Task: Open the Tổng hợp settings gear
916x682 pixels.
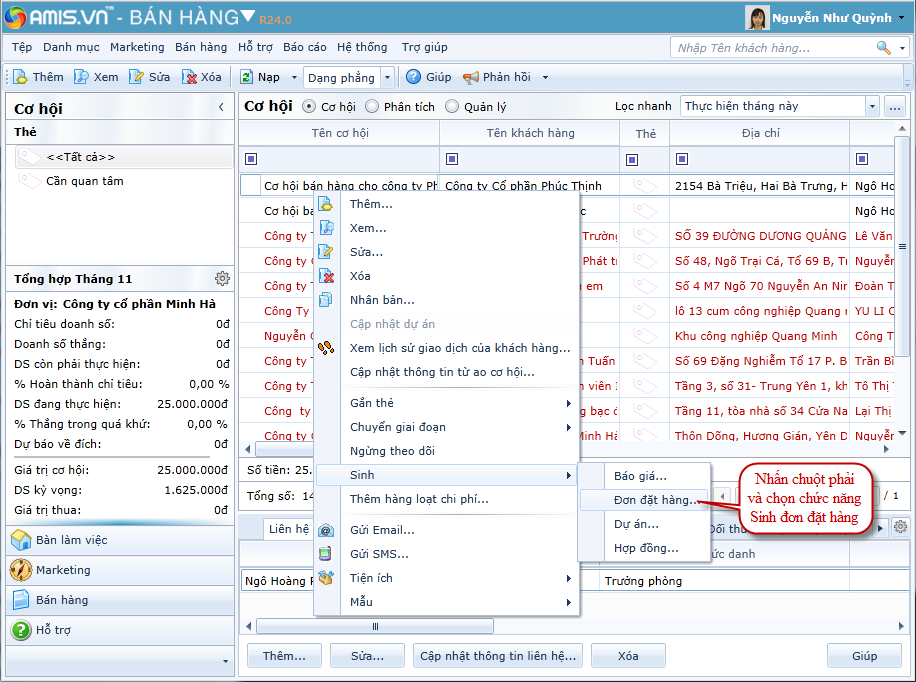Action: coord(222,279)
